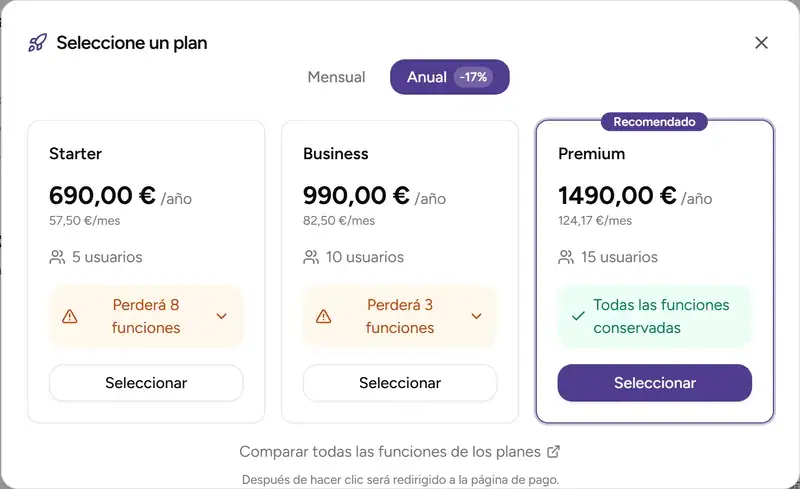Click the warning icon in Business plan
800x489 pixels.
[324, 316]
